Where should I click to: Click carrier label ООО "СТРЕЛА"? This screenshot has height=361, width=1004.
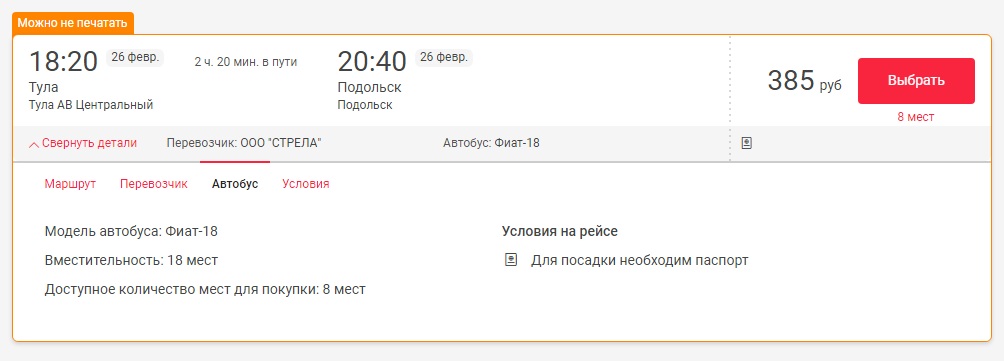(244, 143)
